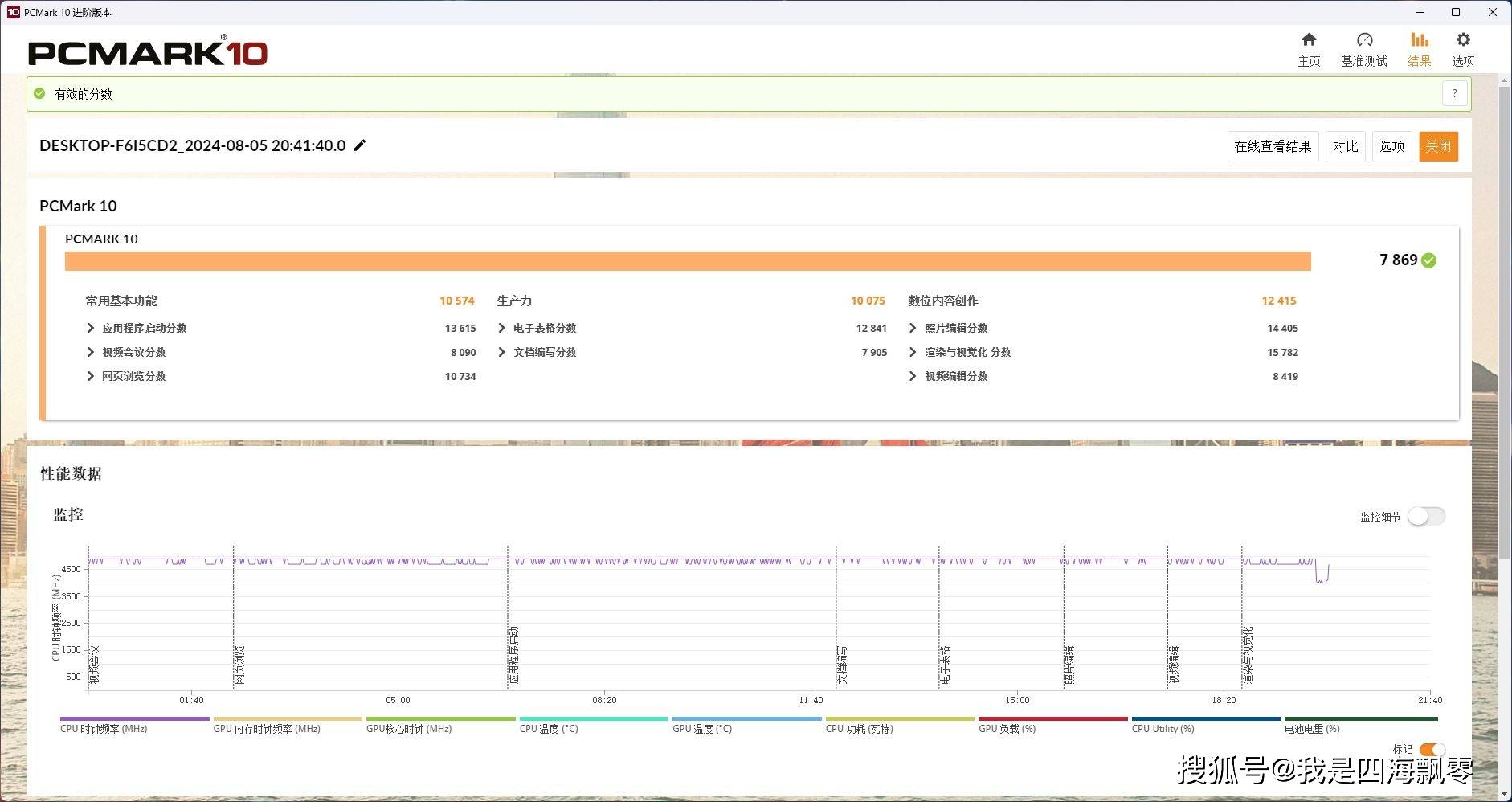The image size is (1512, 802).
Task: Click the orange 关闭 button
Action: coord(1438,146)
